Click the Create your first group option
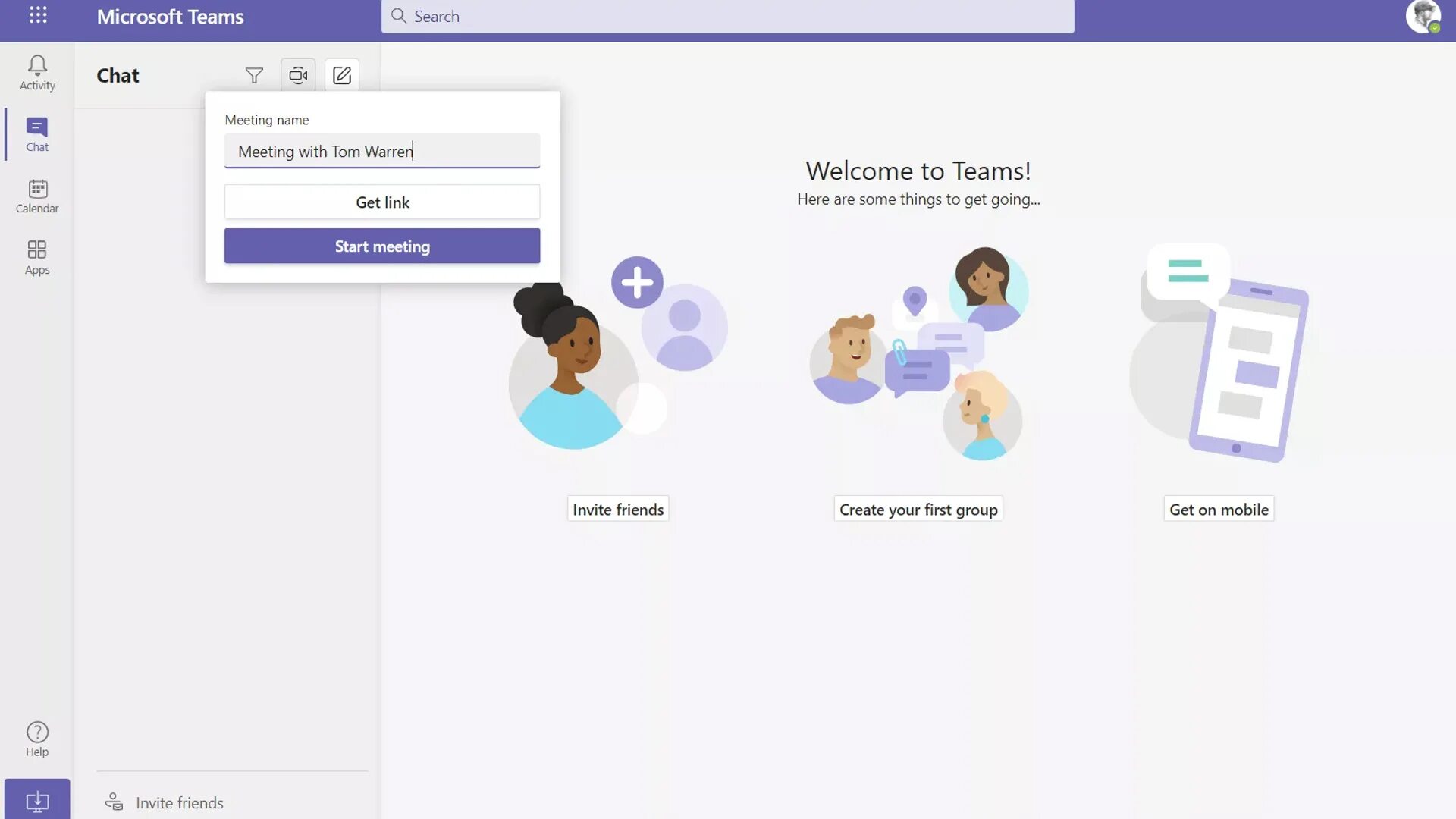Image resolution: width=1456 pixels, height=819 pixels. pos(918,509)
